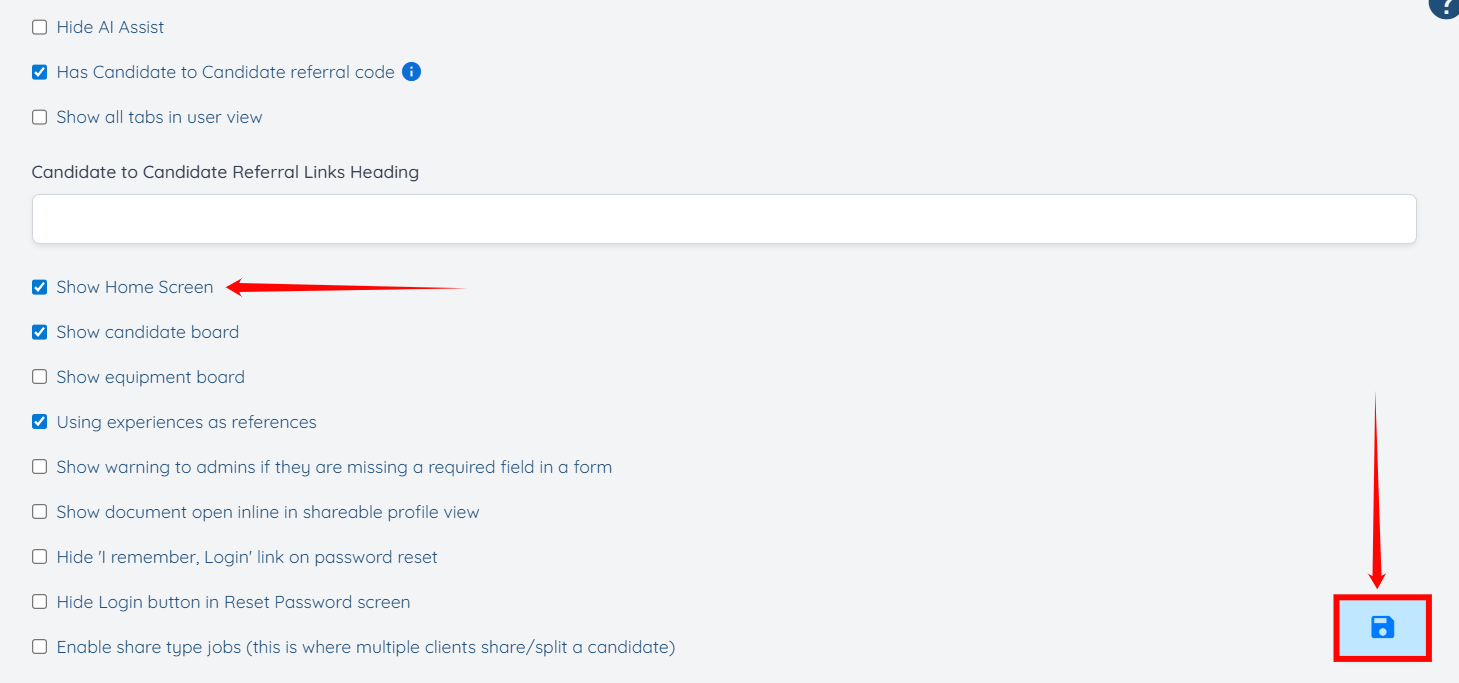The image size is (1459, 683).
Task: Click the 'Show Home Screen' label text
Action: [135, 287]
